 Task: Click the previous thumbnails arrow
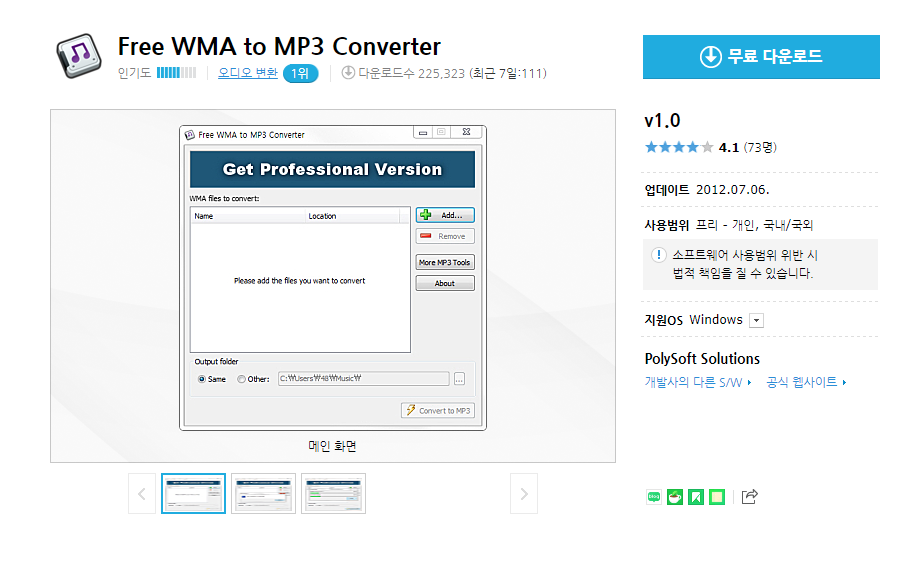[x=142, y=494]
